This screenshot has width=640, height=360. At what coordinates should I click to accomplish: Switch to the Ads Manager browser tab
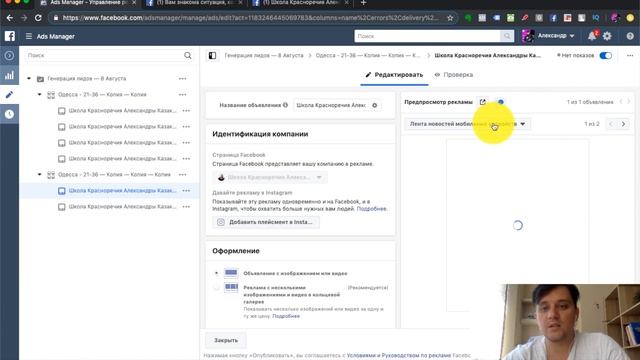pos(88,3)
